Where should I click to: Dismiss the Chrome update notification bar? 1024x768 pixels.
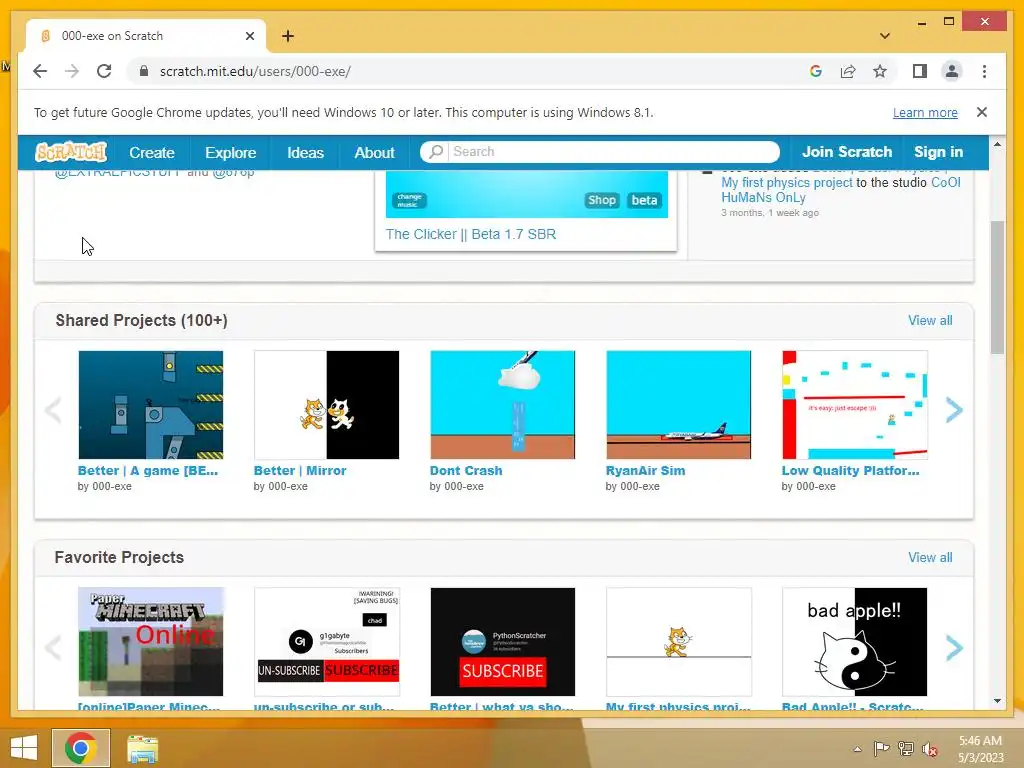[982, 112]
